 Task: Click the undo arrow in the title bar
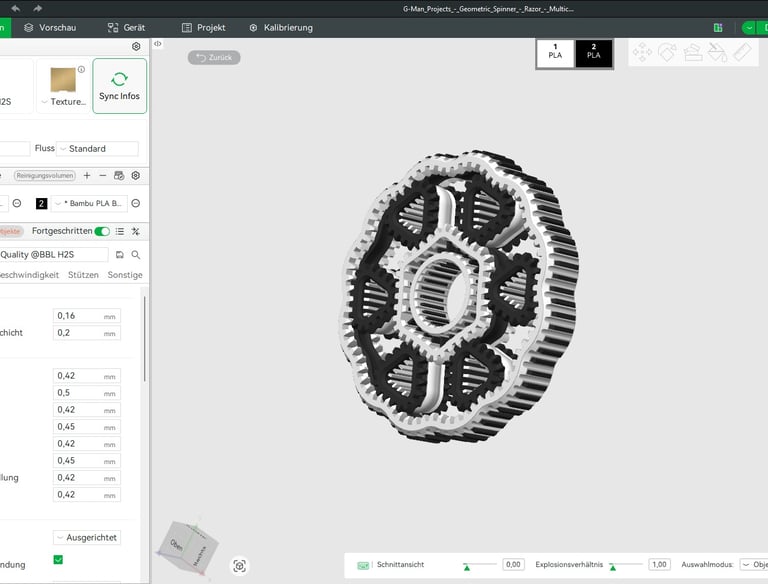click(16, 8)
